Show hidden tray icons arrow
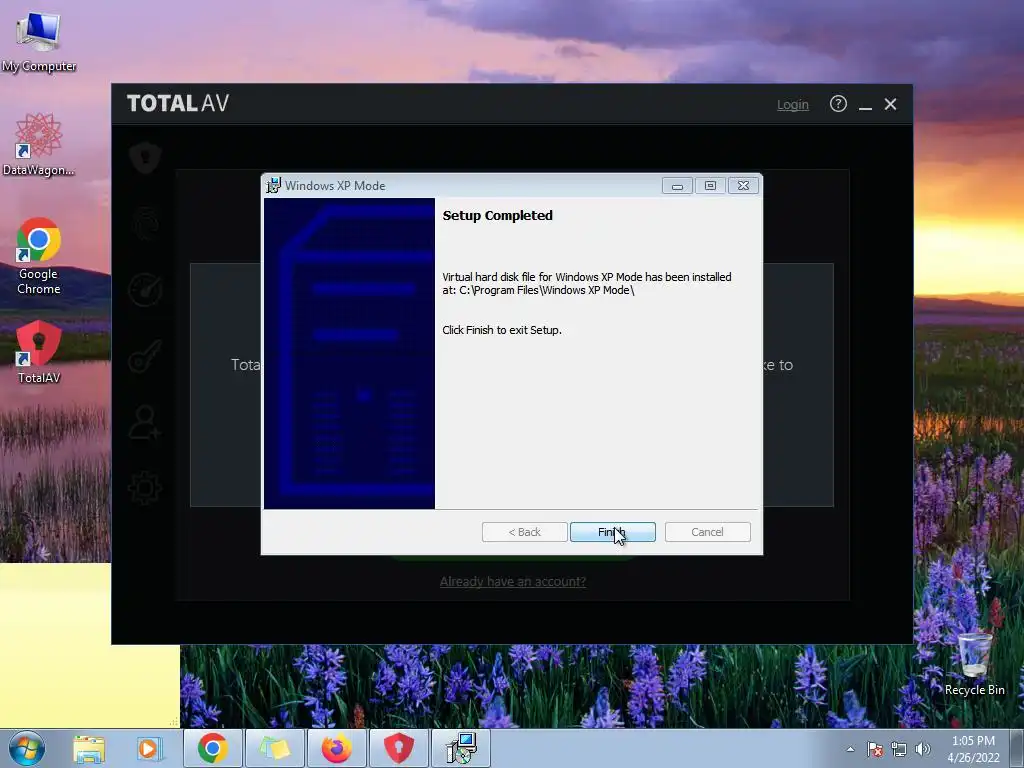 (850, 749)
